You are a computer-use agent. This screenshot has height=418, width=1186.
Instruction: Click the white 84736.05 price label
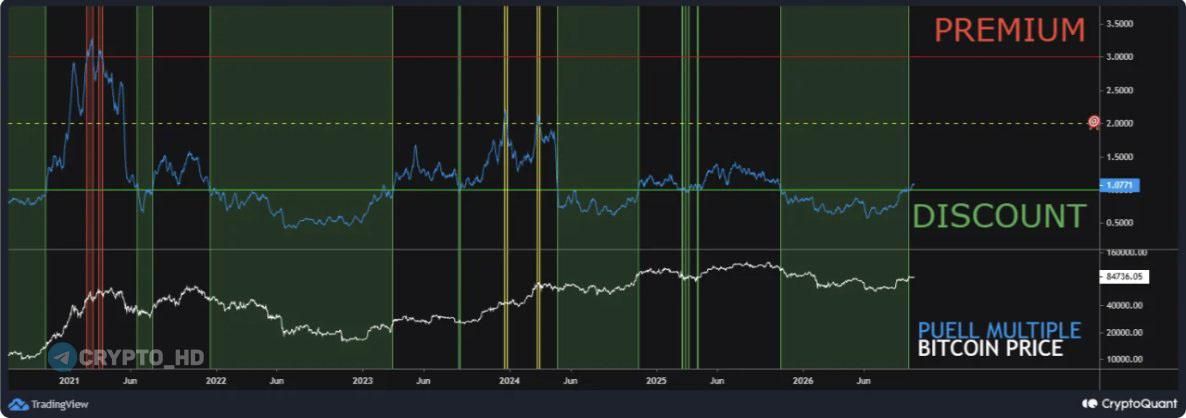(1125, 277)
